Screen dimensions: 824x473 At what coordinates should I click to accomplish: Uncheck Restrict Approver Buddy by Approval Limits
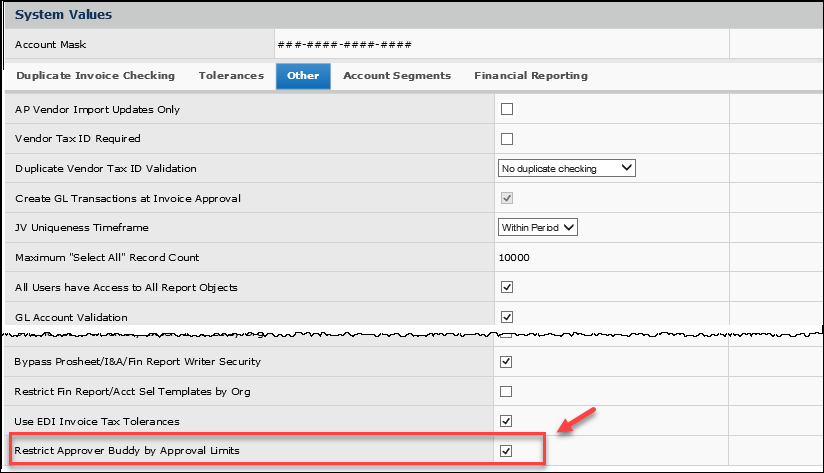[506, 451]
